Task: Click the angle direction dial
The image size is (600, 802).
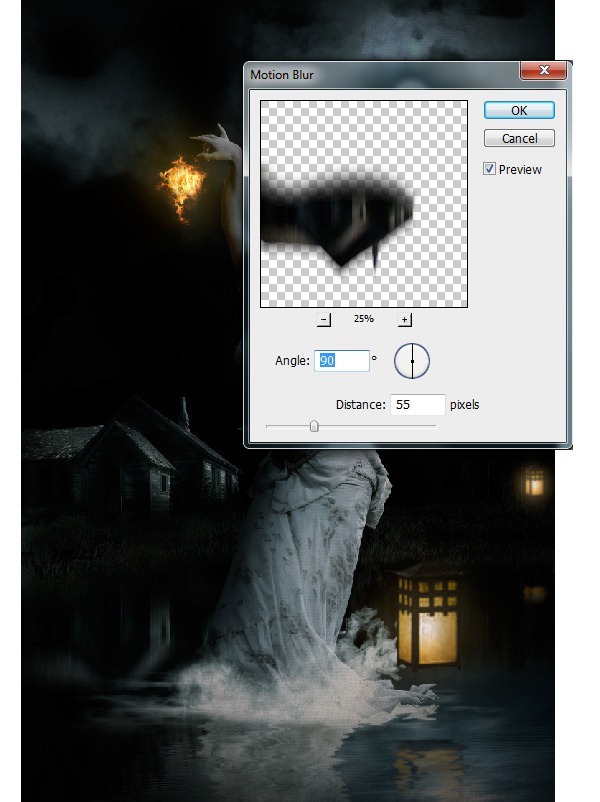Action: [x=412, y=361]
